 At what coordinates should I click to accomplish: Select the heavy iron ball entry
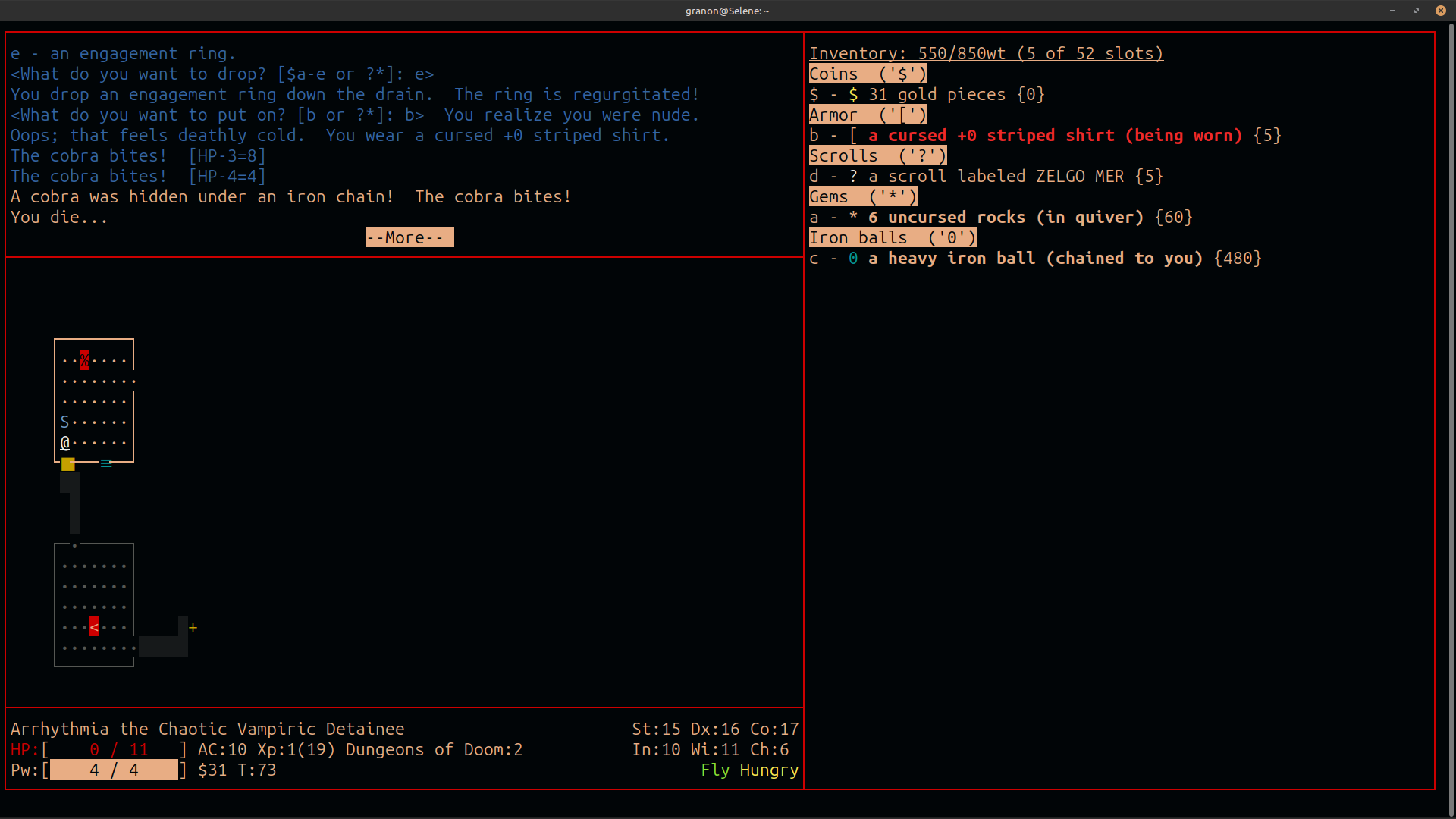(1035, 258)
